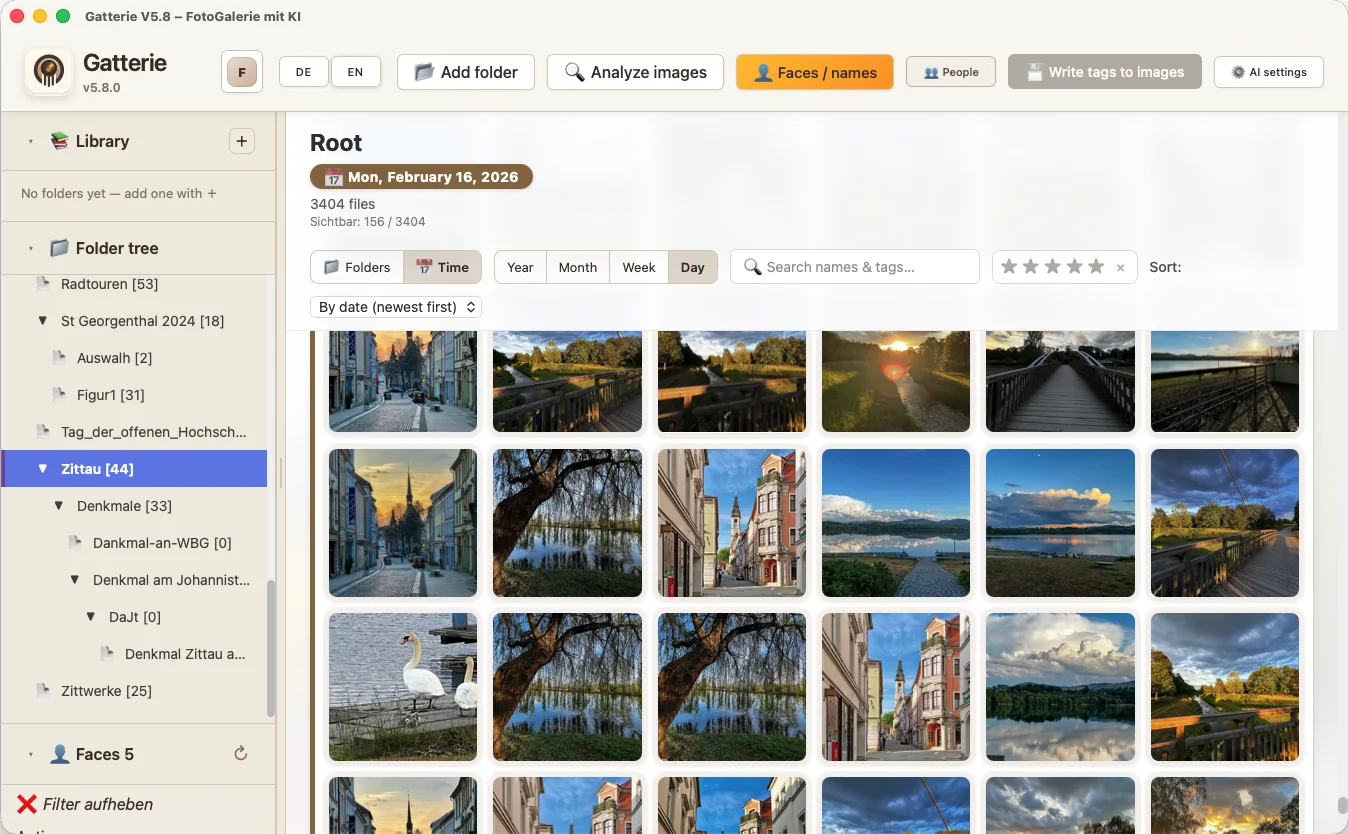Screen dimensions: 1348x834
Task: Click the file icon next to Zittwerke
Action: [43, 691]
